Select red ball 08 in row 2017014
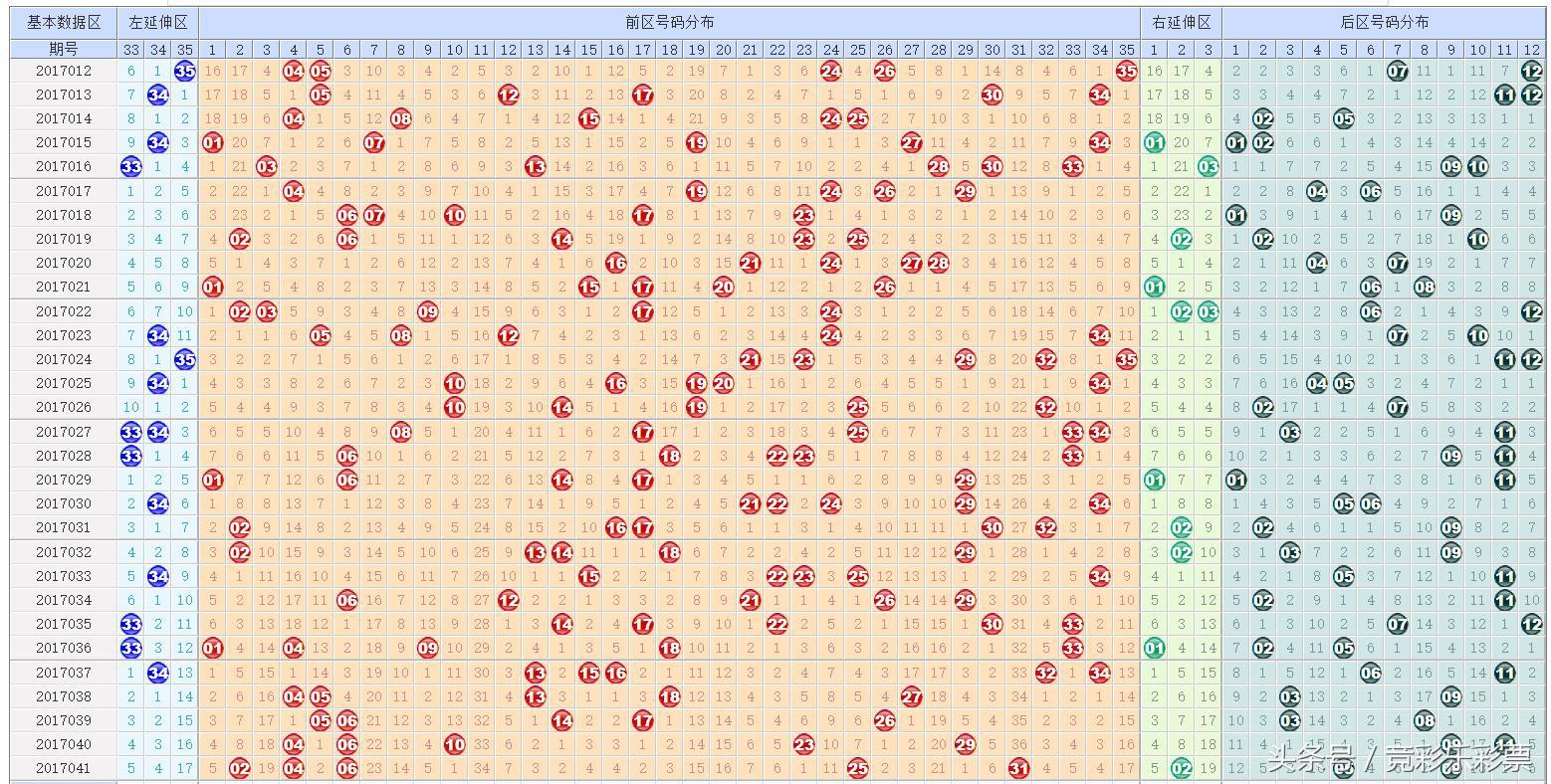Viewport: 1551px width, 784px height. click(x=400, y=118)
